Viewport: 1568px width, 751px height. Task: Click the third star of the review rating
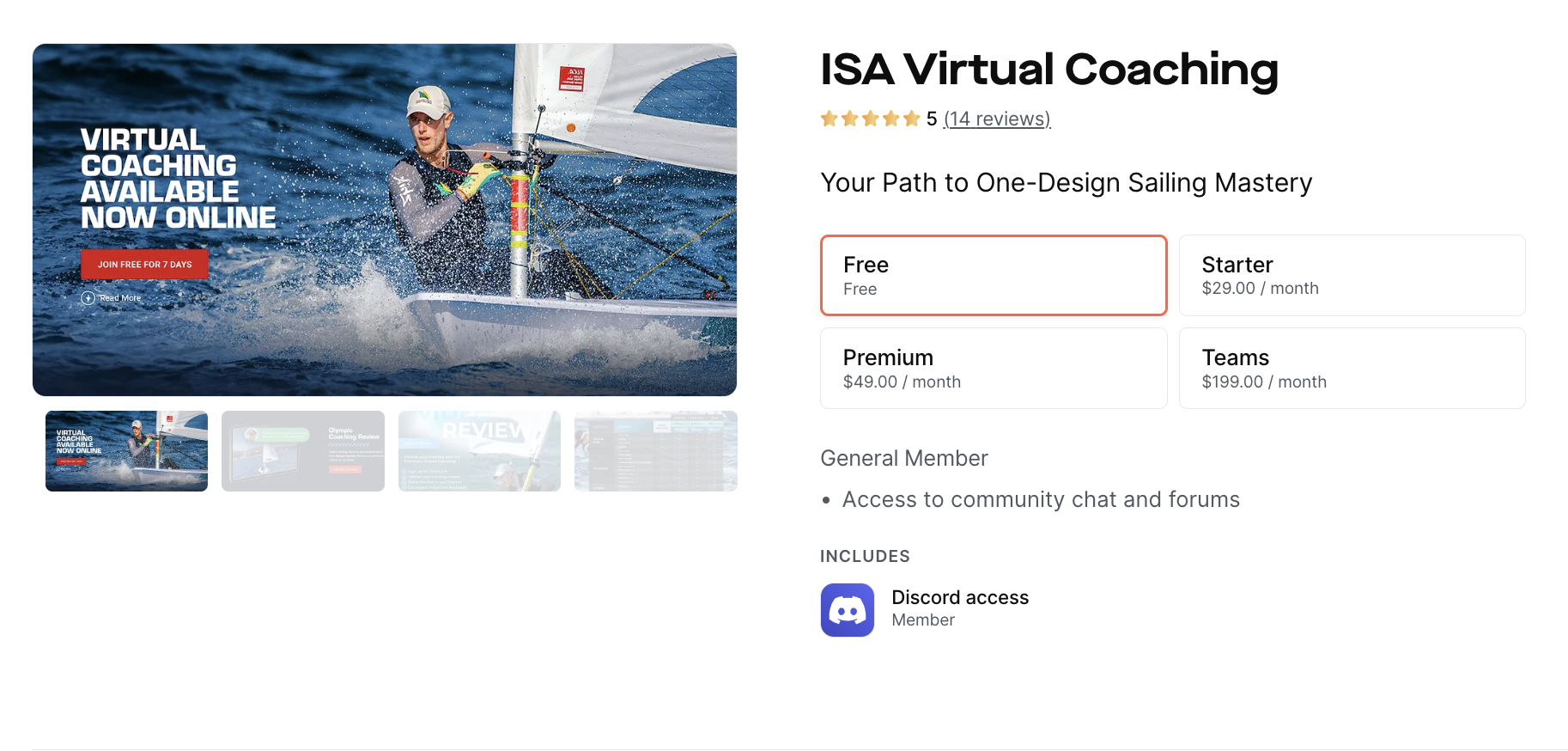pyautogui.click(x=871, y=119)
